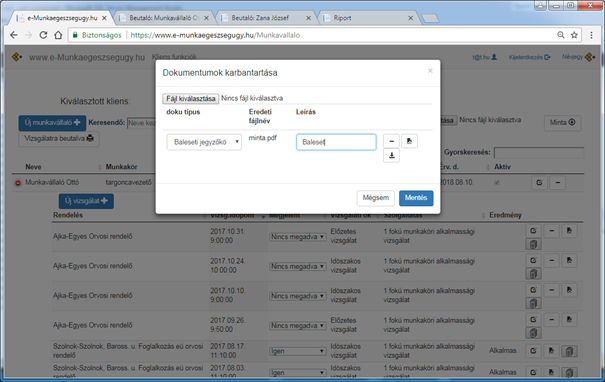Click the Új munkavállaló button
605x382 pixels.
pyautogui.click(x=52, y=123)
